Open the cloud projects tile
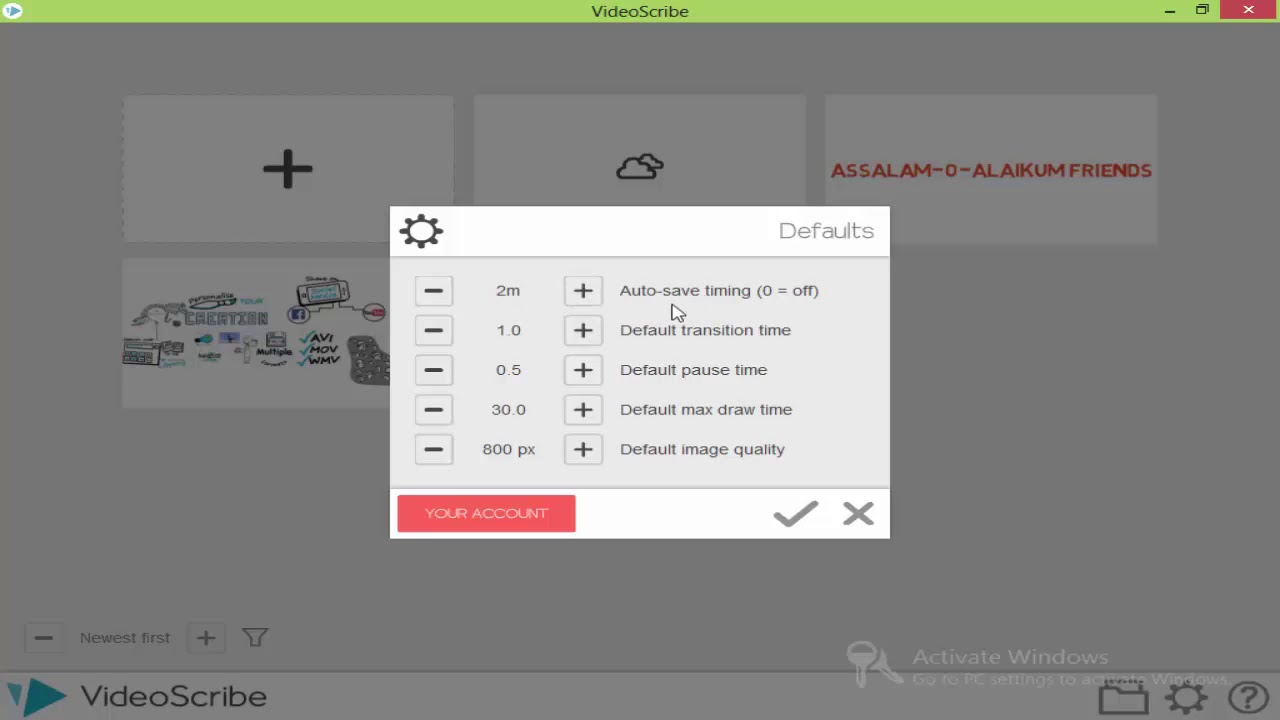 click(x=640, y=167)
